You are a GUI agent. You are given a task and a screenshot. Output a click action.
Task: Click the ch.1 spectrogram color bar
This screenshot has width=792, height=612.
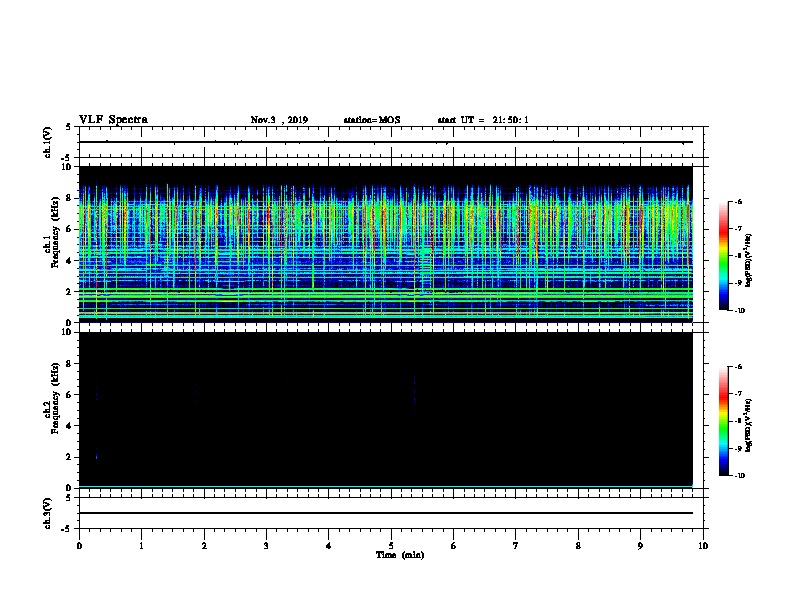pos(724,256)
